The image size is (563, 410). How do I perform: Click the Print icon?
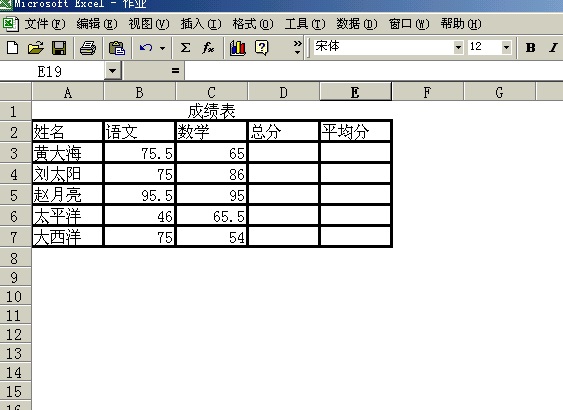pos(88,47)
